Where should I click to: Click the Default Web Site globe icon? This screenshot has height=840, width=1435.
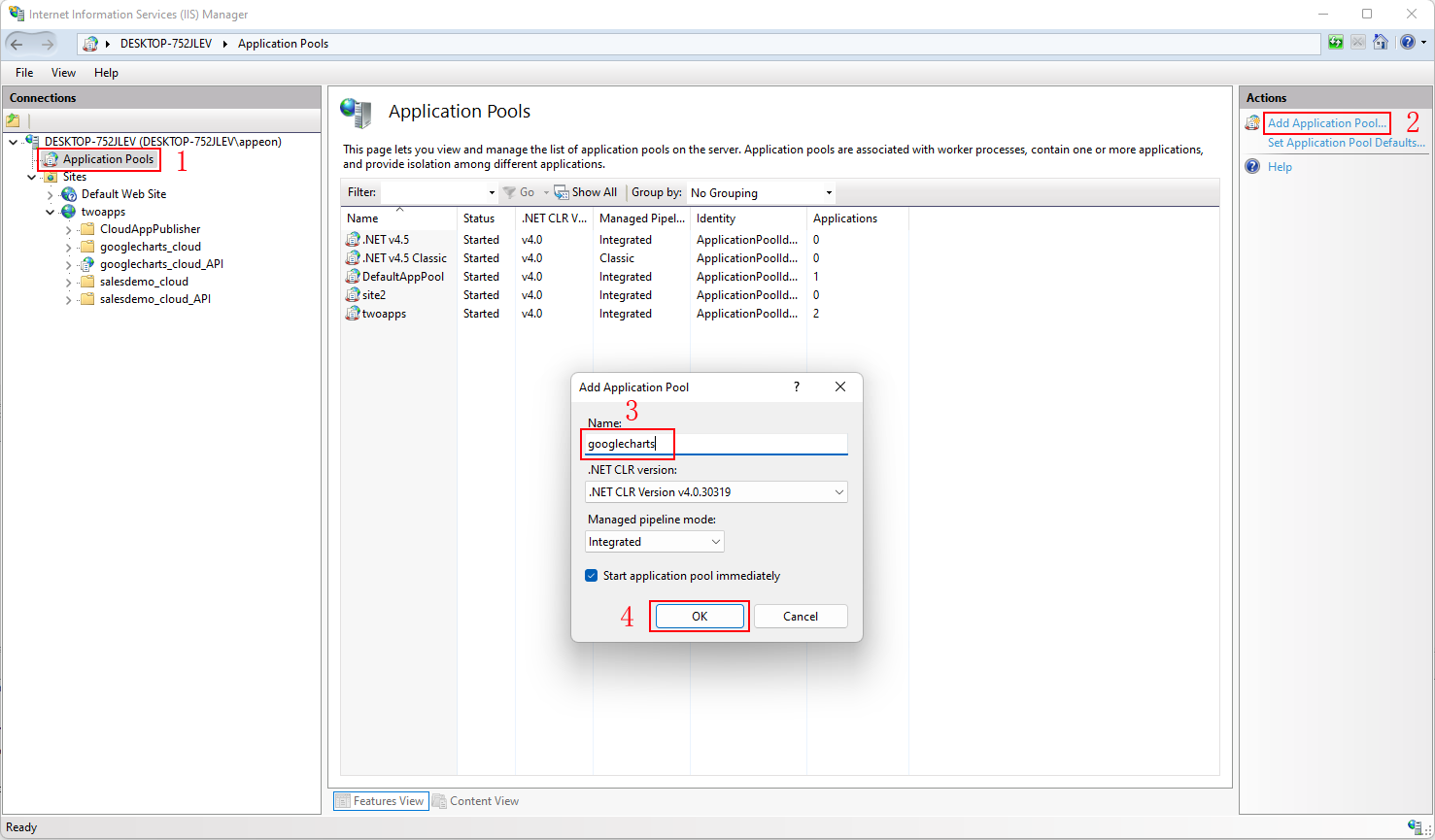click(x=69, y=194)
